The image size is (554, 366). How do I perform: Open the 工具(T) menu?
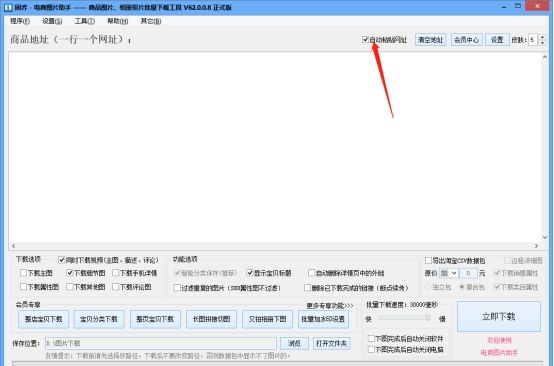coord(84,21)
